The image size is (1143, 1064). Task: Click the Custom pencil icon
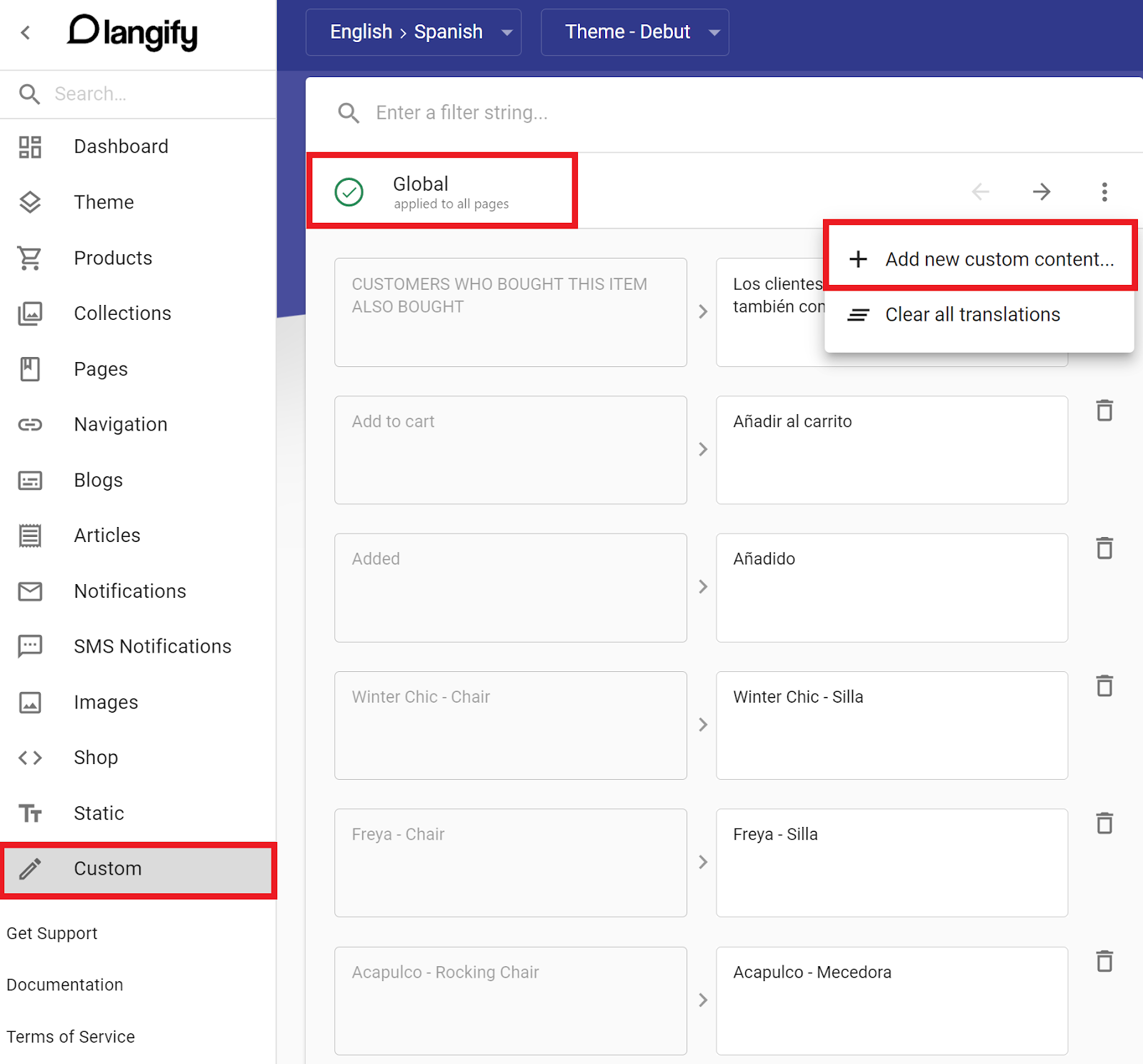pos(30,869)
